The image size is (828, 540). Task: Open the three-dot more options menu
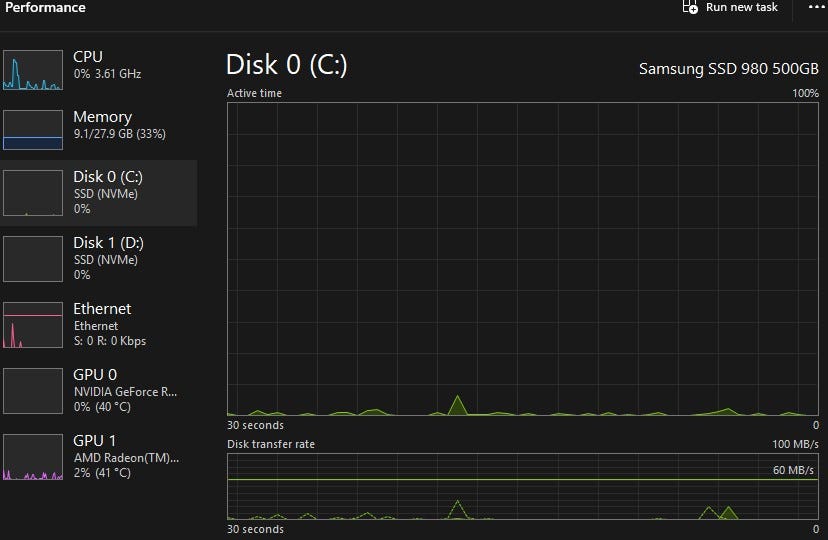[813, 6]
